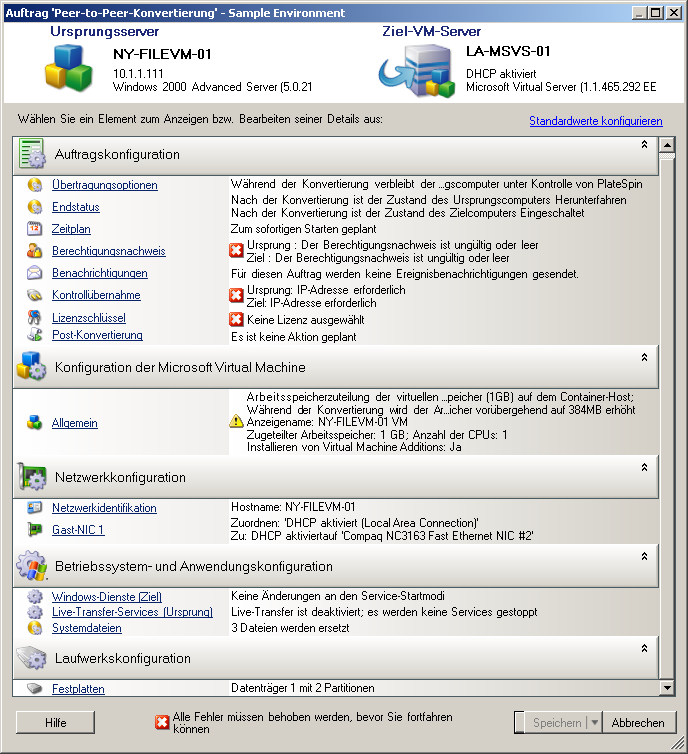This screenshot has height=754, width=688.
Task: Open the Netzwerkidentifikation link
Action: [x=104, y=508]
